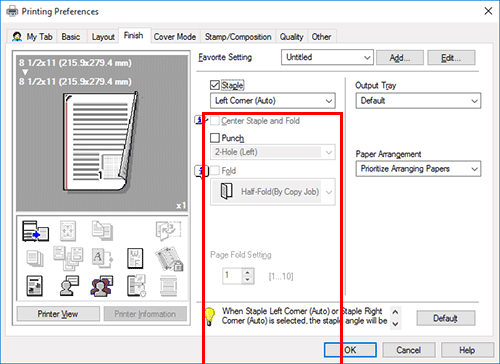
Task: Toggle the Center Staple and Fold checkbox
Action: click(215, 121)
